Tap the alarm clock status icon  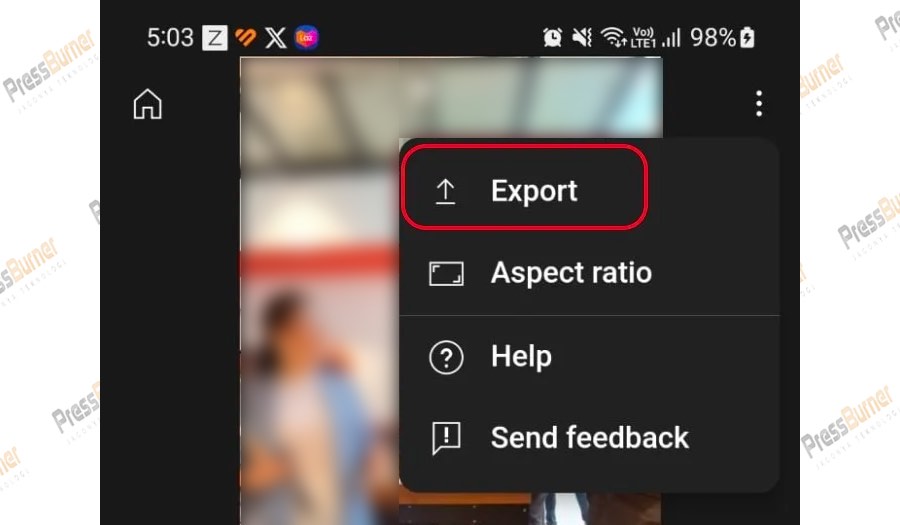pos(552,38)
